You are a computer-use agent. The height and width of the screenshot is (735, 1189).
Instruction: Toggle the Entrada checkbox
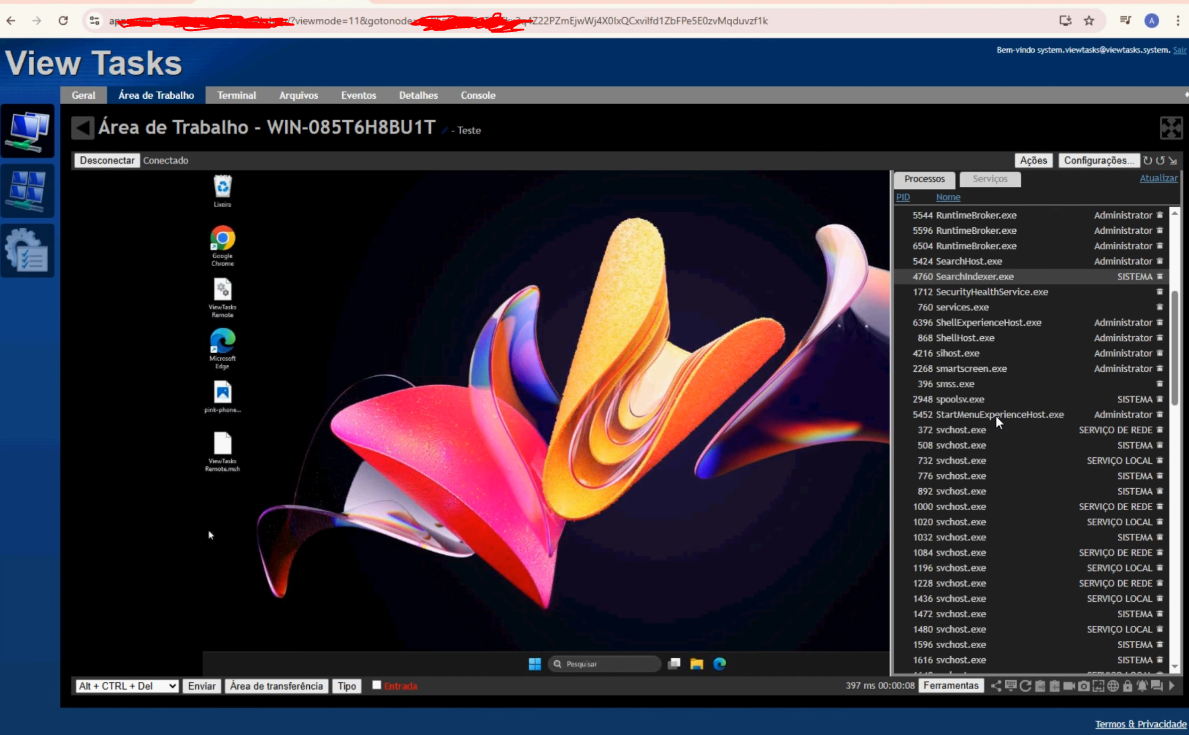coord(377,685)
